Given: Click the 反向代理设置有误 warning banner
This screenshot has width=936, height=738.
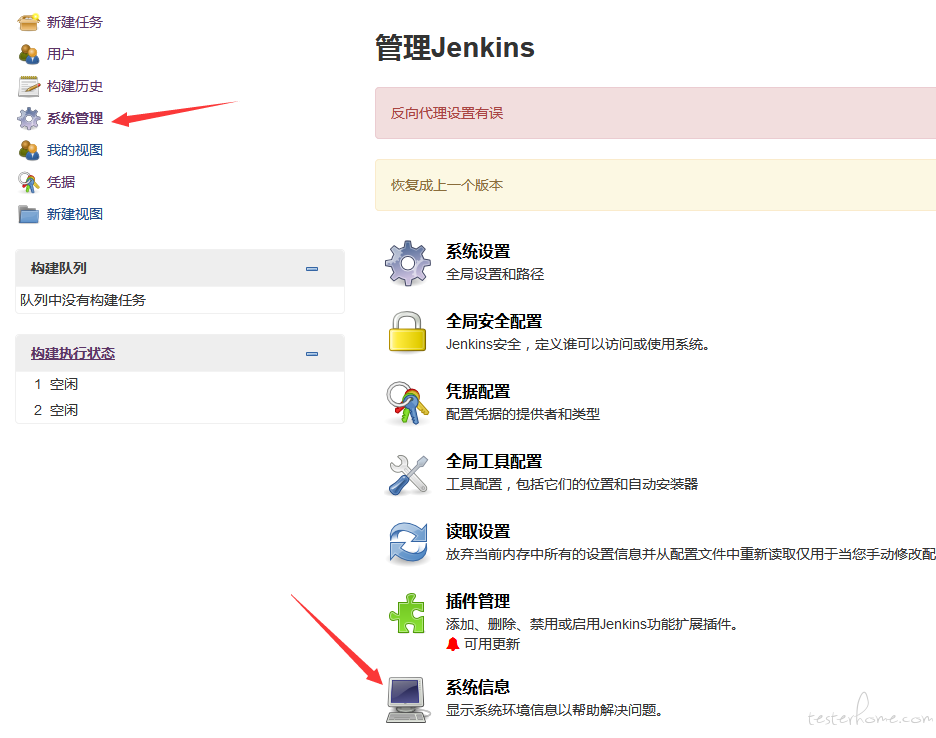Looking at the screenshot, I should point(655,113).
